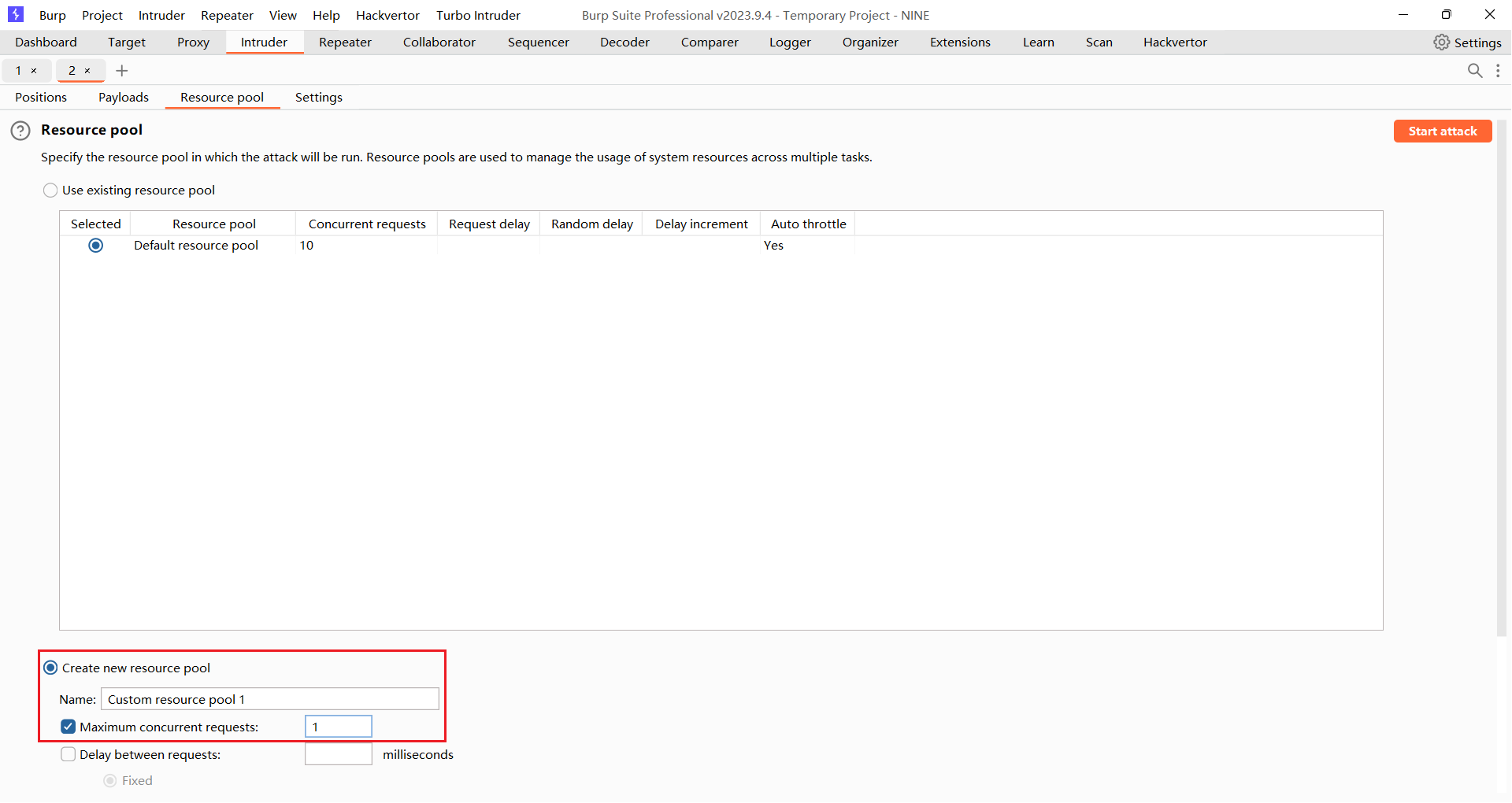
Task: Click the Auto throttle column header
Action: (808, 224)
